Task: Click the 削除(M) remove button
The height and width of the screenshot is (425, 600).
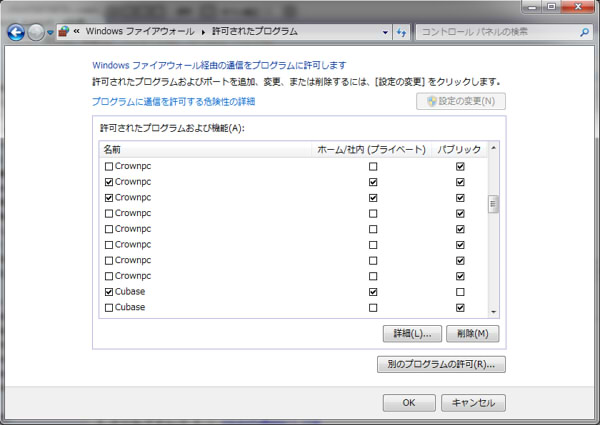Action: coord(473,334)
